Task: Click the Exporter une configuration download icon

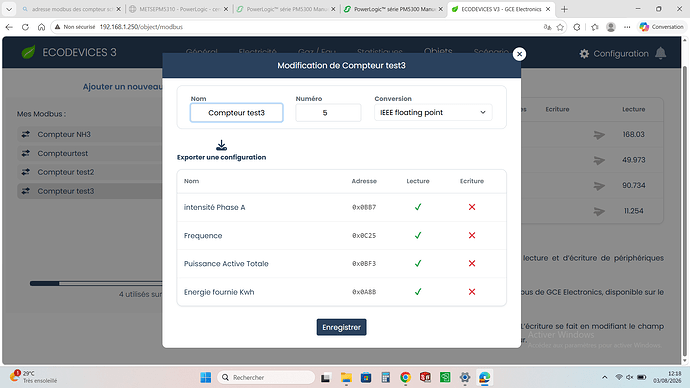Action: [x=221, y=145]
